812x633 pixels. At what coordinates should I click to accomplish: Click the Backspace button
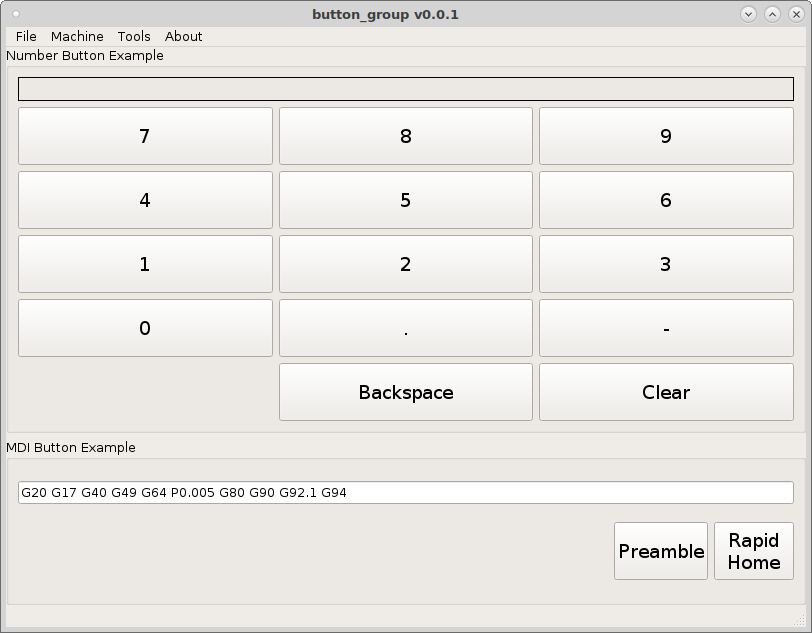pos(405,392)
